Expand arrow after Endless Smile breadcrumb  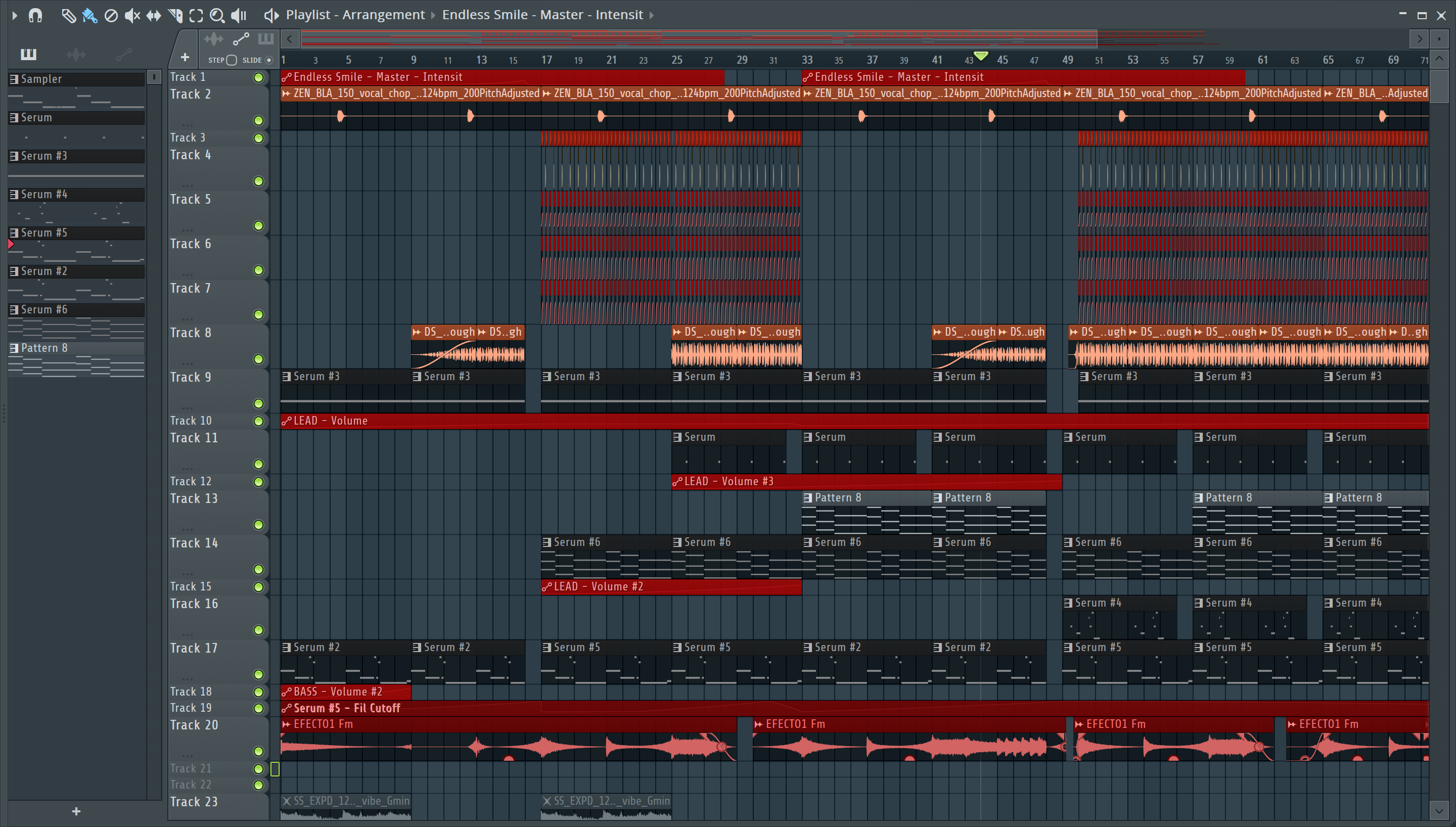pyautogui.click(x=651, y=15)
